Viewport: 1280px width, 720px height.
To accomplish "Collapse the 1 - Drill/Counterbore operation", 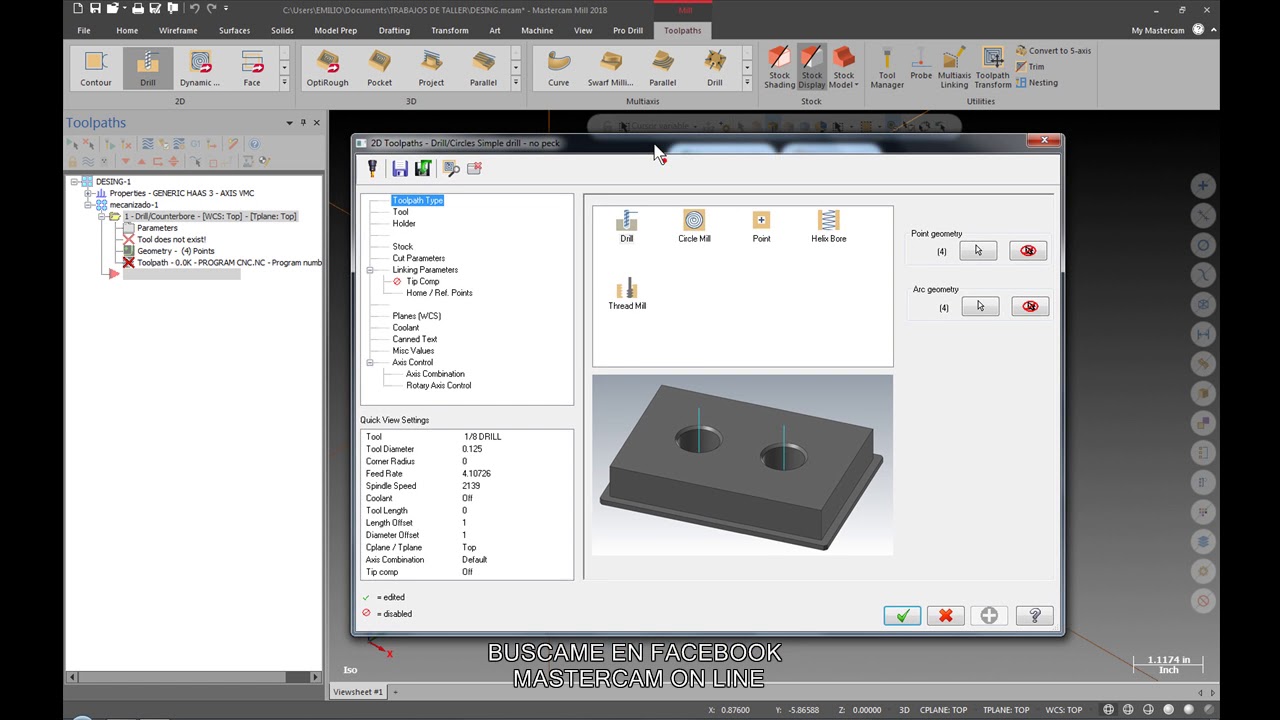I will (x=101, y=216).
